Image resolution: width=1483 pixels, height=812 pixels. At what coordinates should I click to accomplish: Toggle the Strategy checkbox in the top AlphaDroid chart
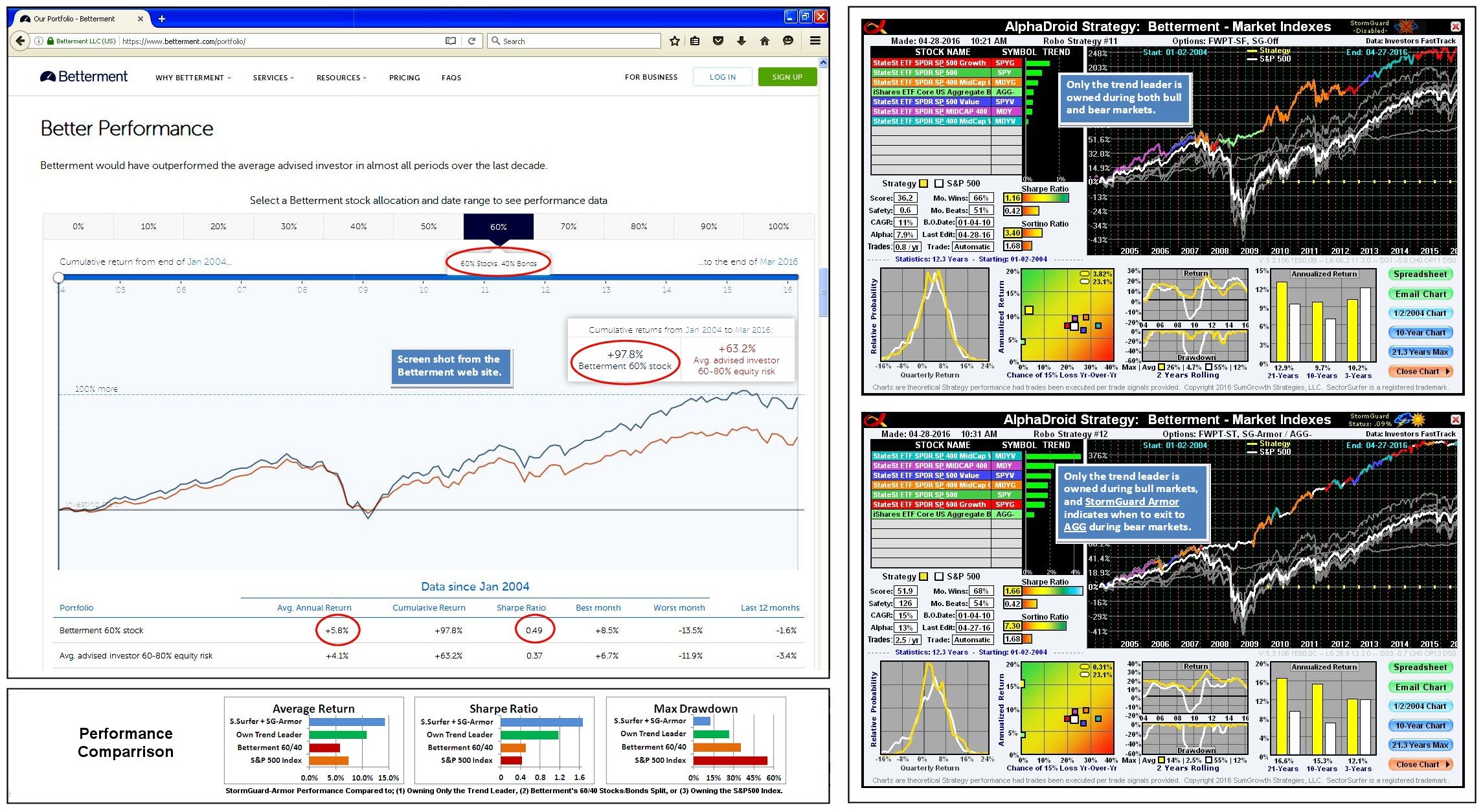[x=923, y=184]
